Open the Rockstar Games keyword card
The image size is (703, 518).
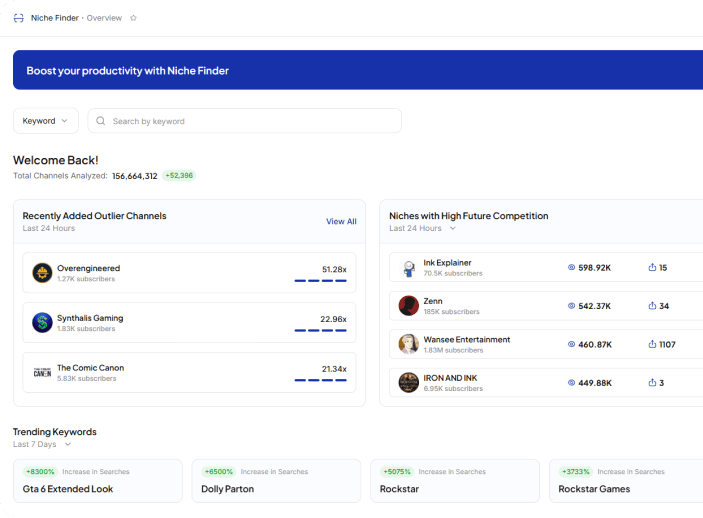point(626,481)
